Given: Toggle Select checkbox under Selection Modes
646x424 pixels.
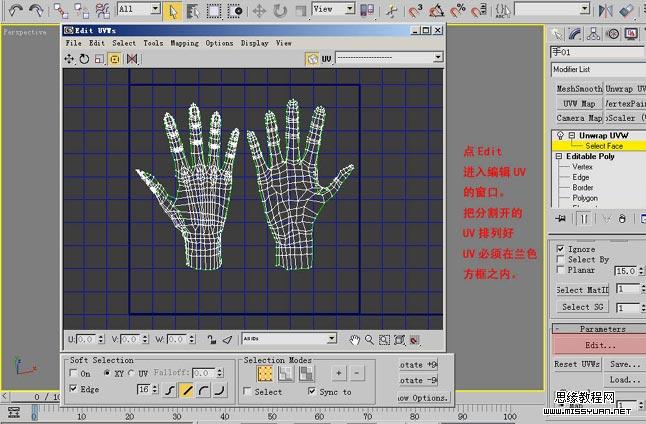Looking at the screenshot, I should coord(247,391).
